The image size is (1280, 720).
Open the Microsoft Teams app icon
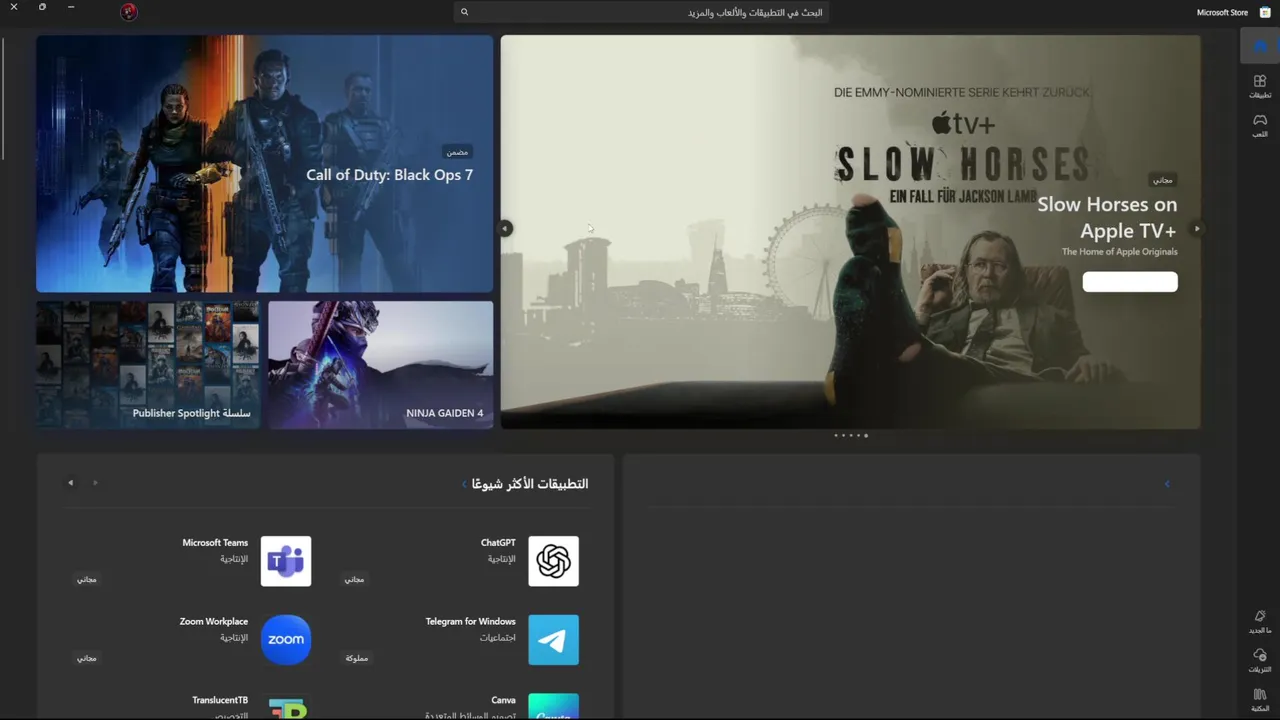tap(286, 561)
